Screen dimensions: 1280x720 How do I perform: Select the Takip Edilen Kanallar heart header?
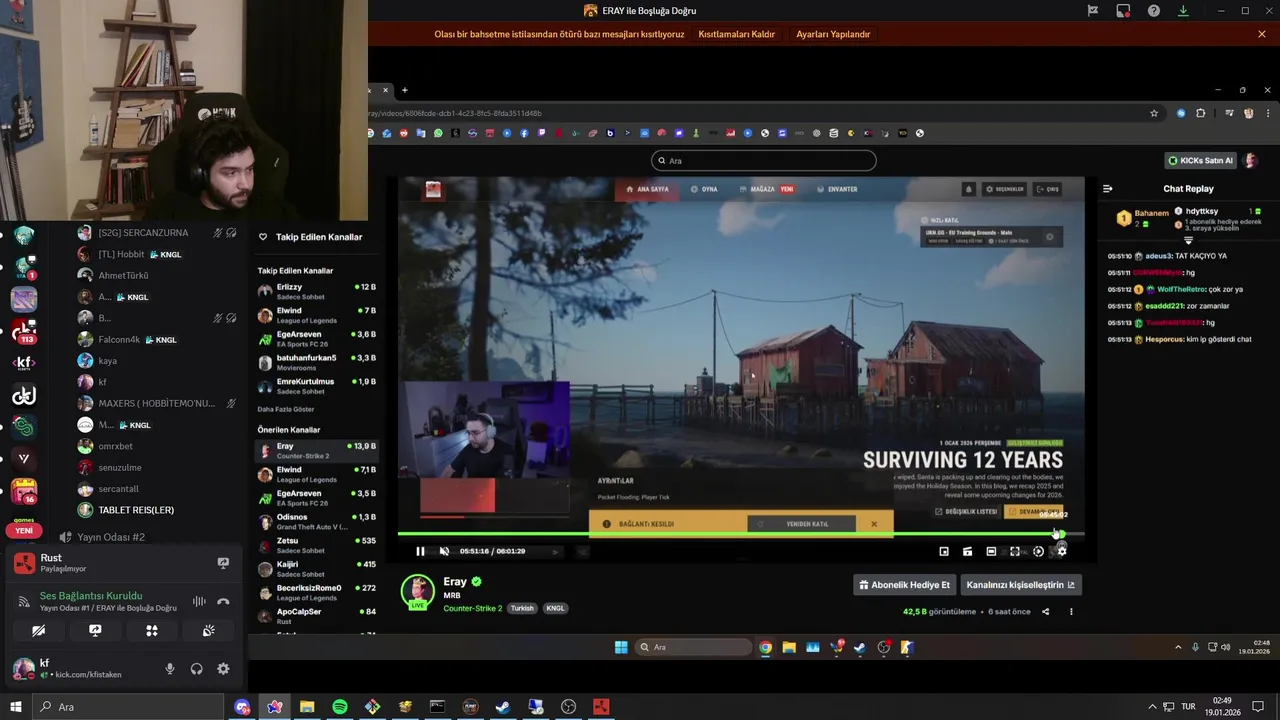pyautogui.click(x=310, y=237)
